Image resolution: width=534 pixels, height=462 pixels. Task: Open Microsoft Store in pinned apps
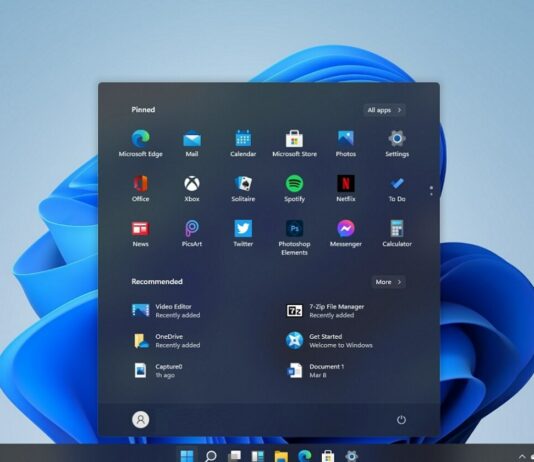tap(294, 143)
